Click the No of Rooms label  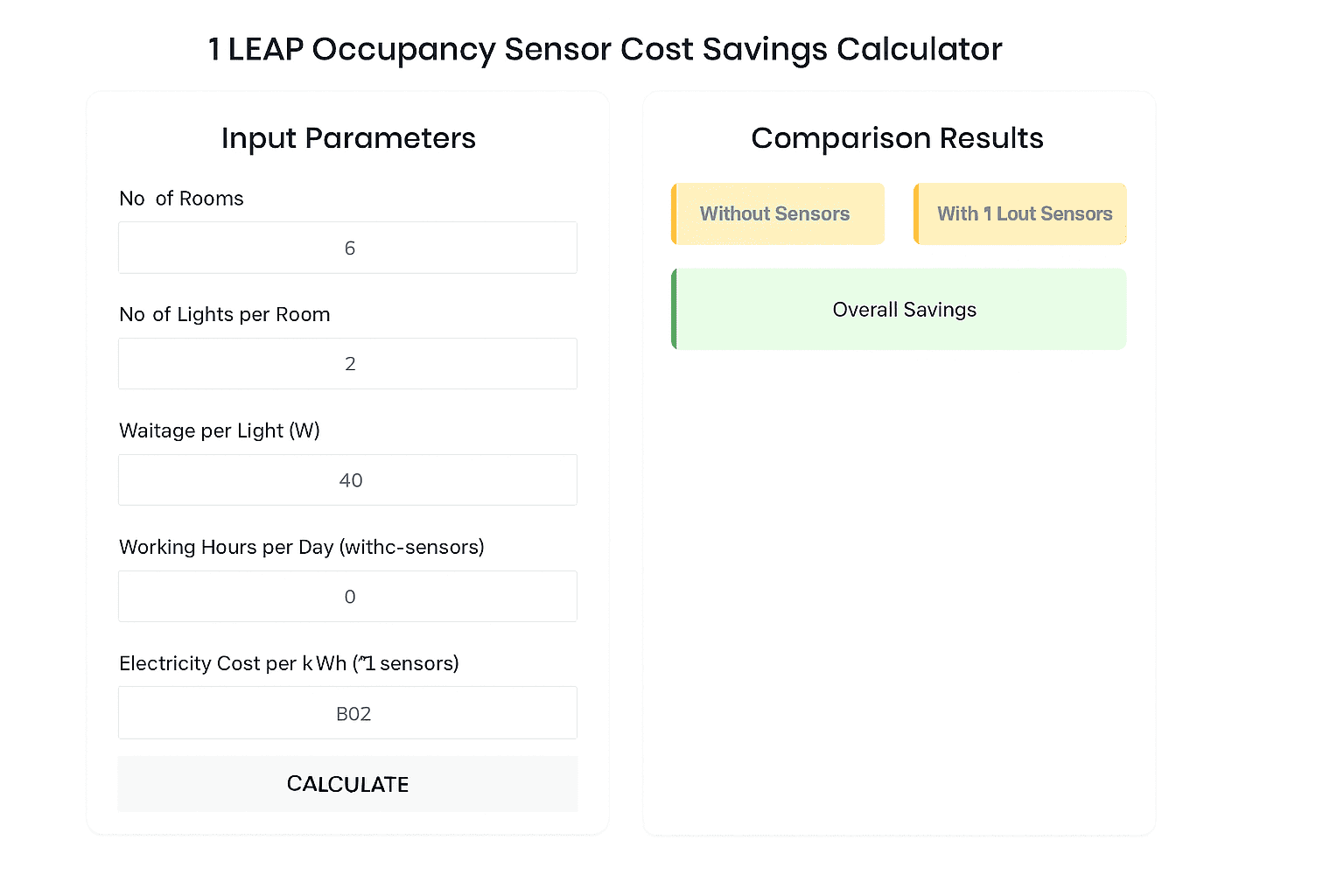tap(181, 199)
